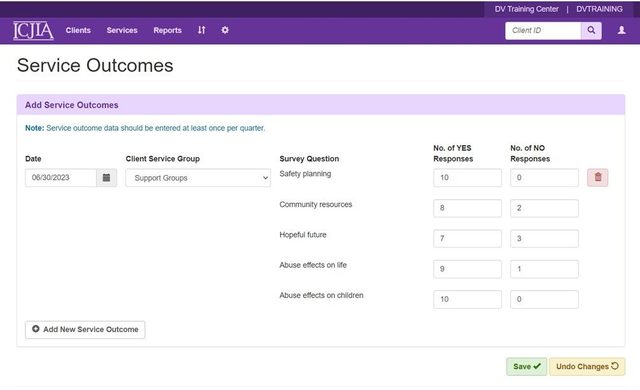
Task: Edit Abuse effects on children NO field
Action: coord(544,299)
